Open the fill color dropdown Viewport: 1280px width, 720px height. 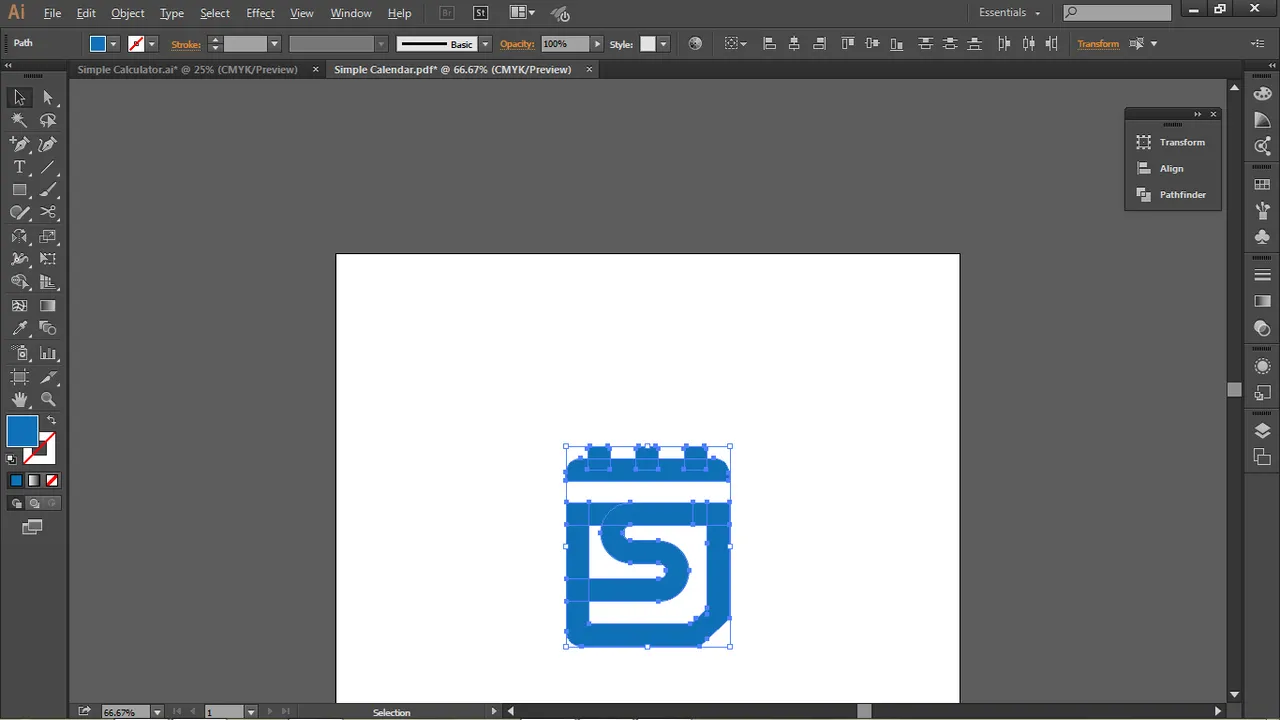click(114, 44)
